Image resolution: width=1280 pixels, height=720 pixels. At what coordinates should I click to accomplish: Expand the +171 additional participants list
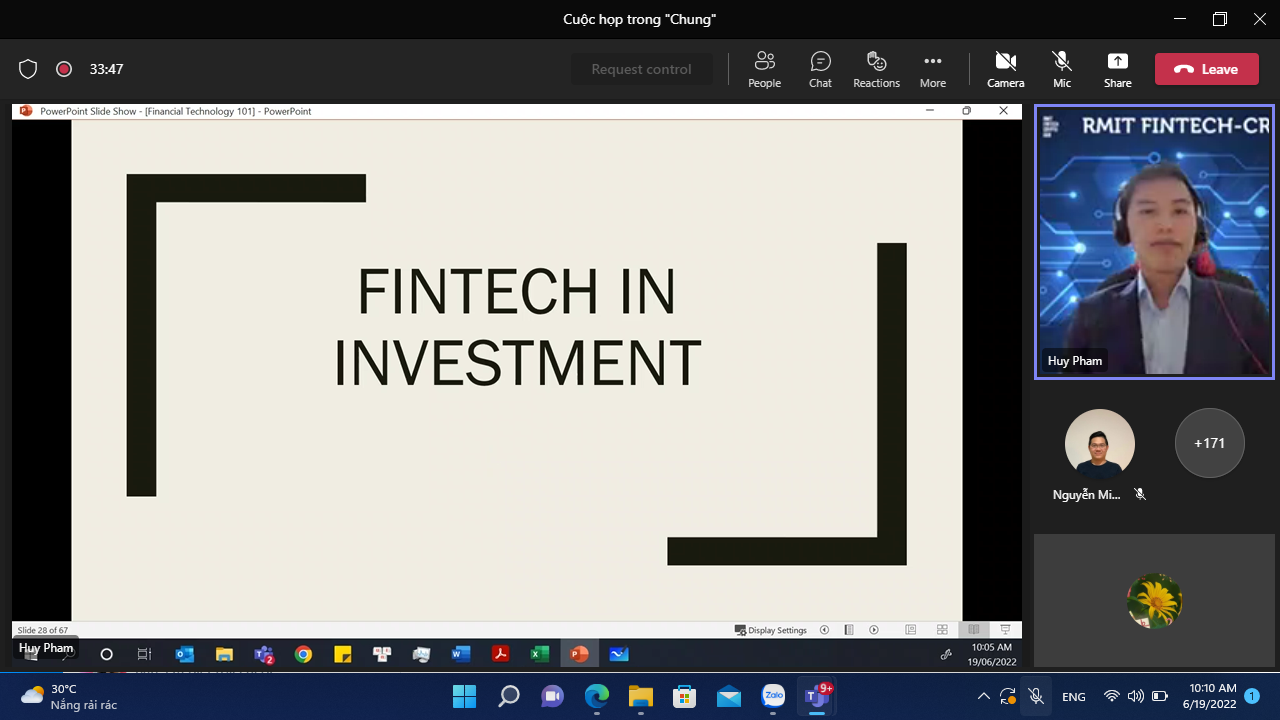(x=1209, y=443)
